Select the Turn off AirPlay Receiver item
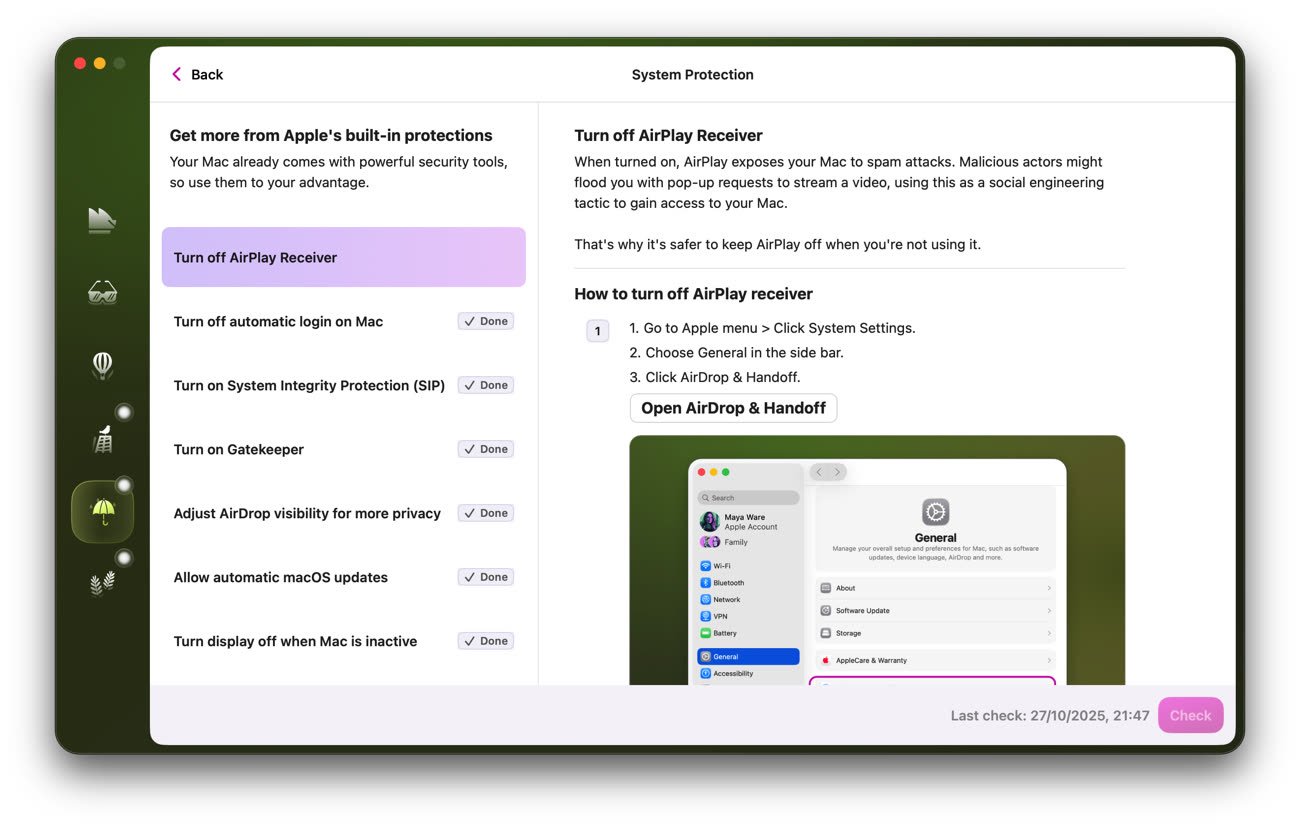Viewport: 1300px width, 827px height. tap(343, 257)
